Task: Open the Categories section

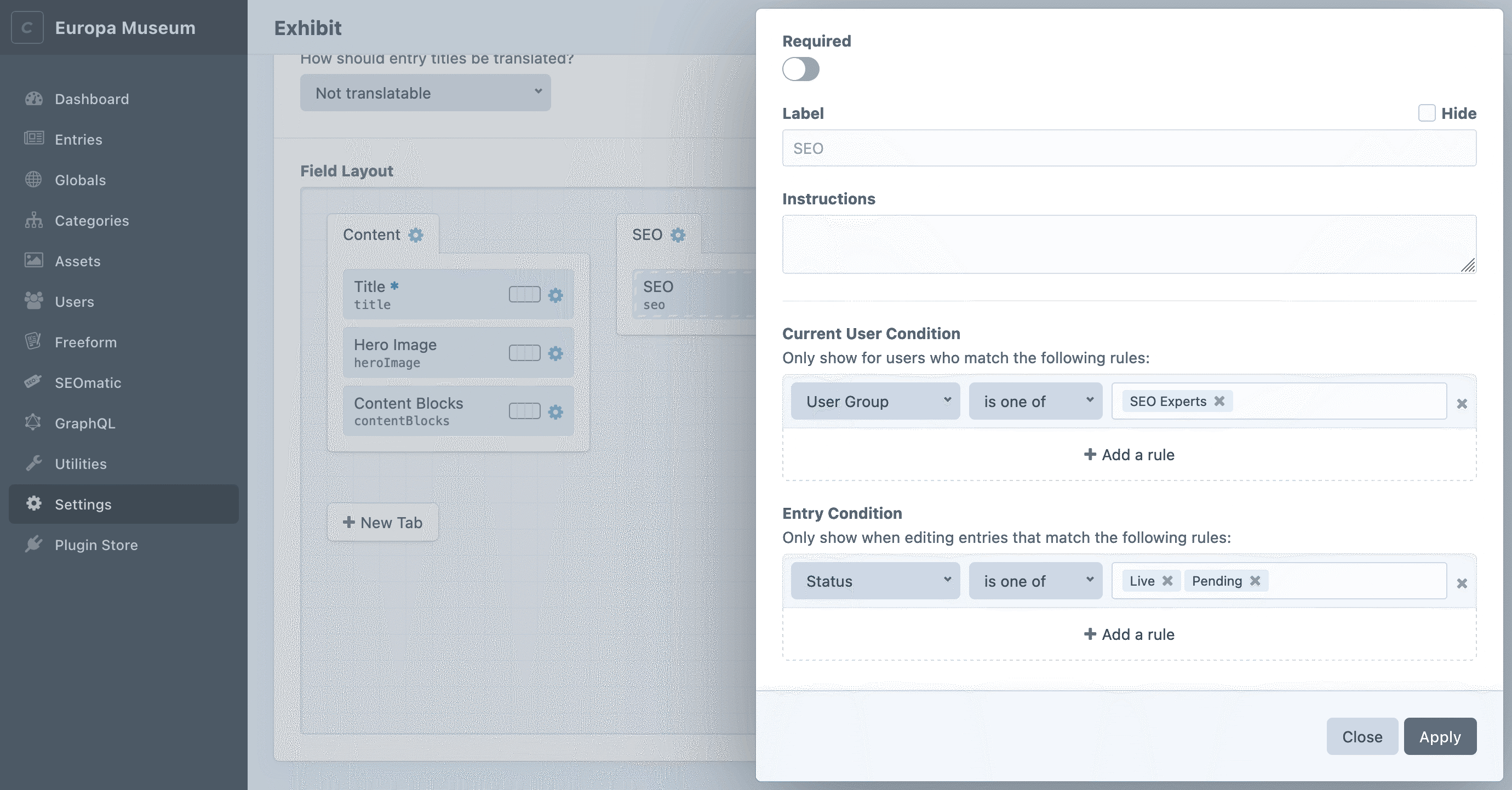Action: point(123,220)
